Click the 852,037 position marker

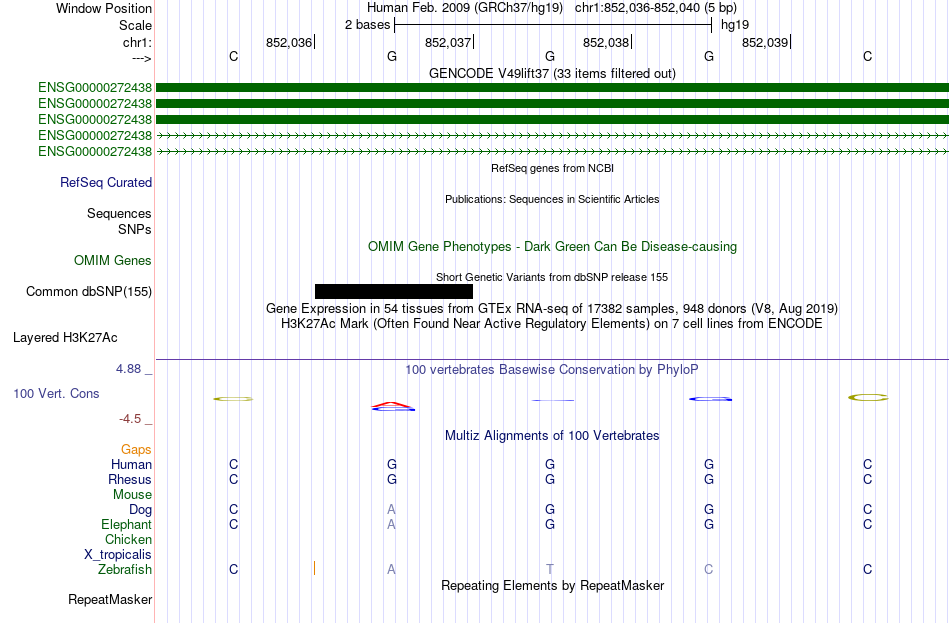[449, 42]
